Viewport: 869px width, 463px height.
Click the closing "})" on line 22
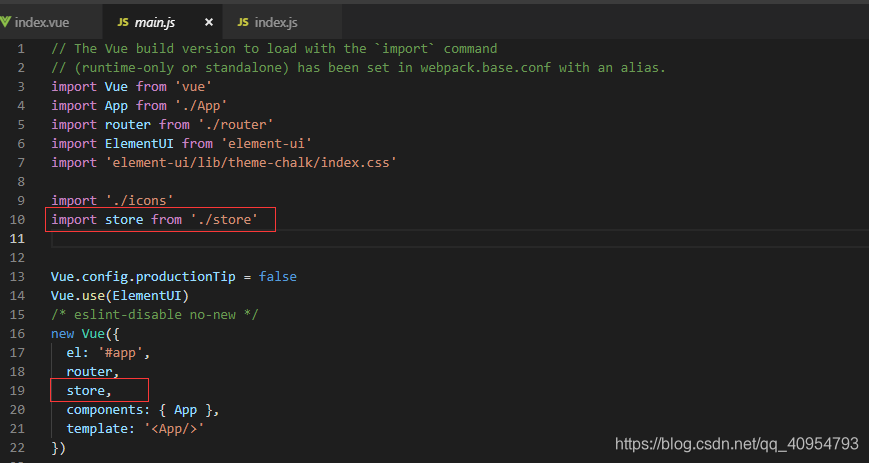58,447
